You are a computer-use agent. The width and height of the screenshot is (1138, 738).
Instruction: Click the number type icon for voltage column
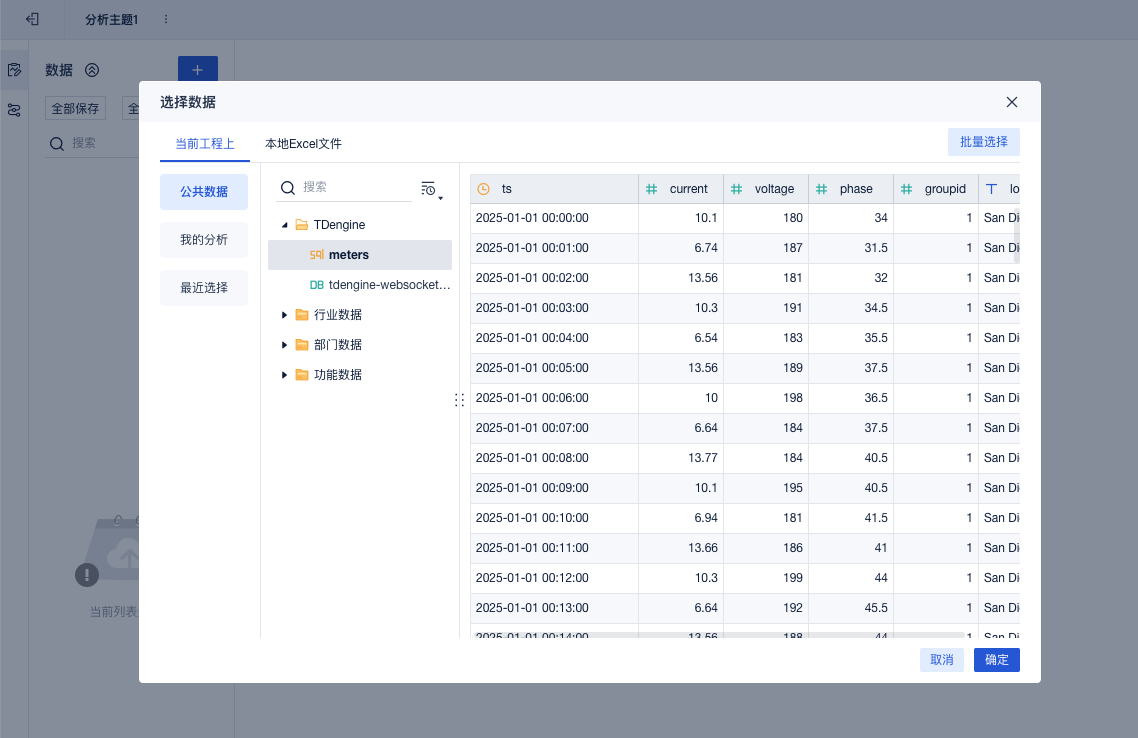click(x=737, y=189)
